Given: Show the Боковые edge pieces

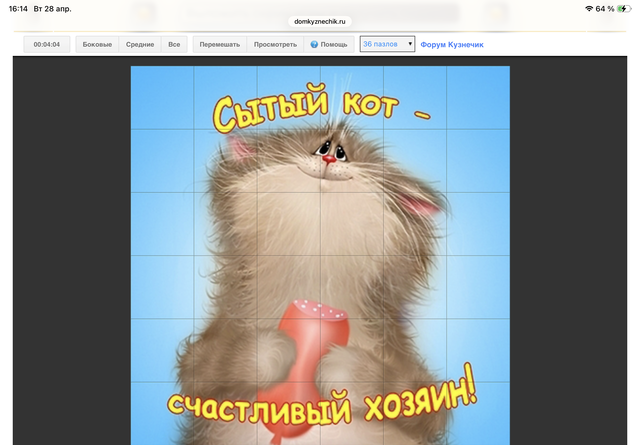Looking at the screenshot, I should pos(97,44).
